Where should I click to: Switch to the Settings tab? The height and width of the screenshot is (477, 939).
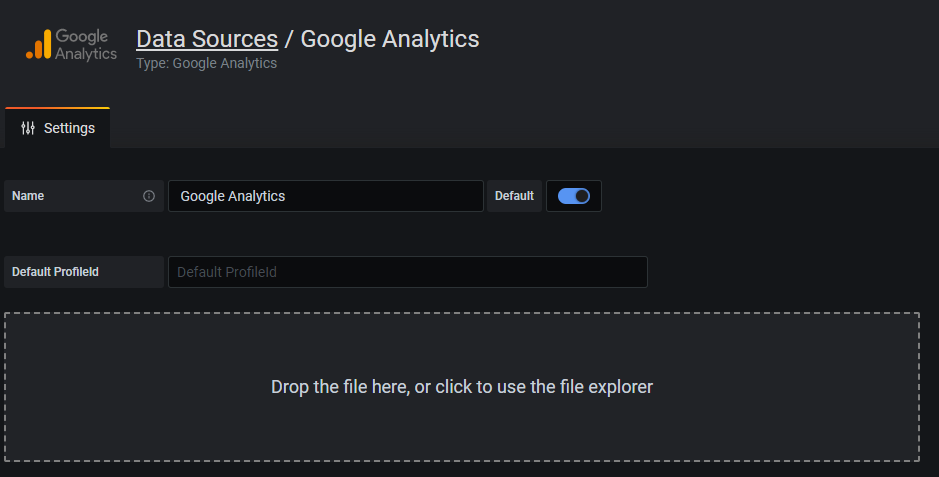[57, 127]
